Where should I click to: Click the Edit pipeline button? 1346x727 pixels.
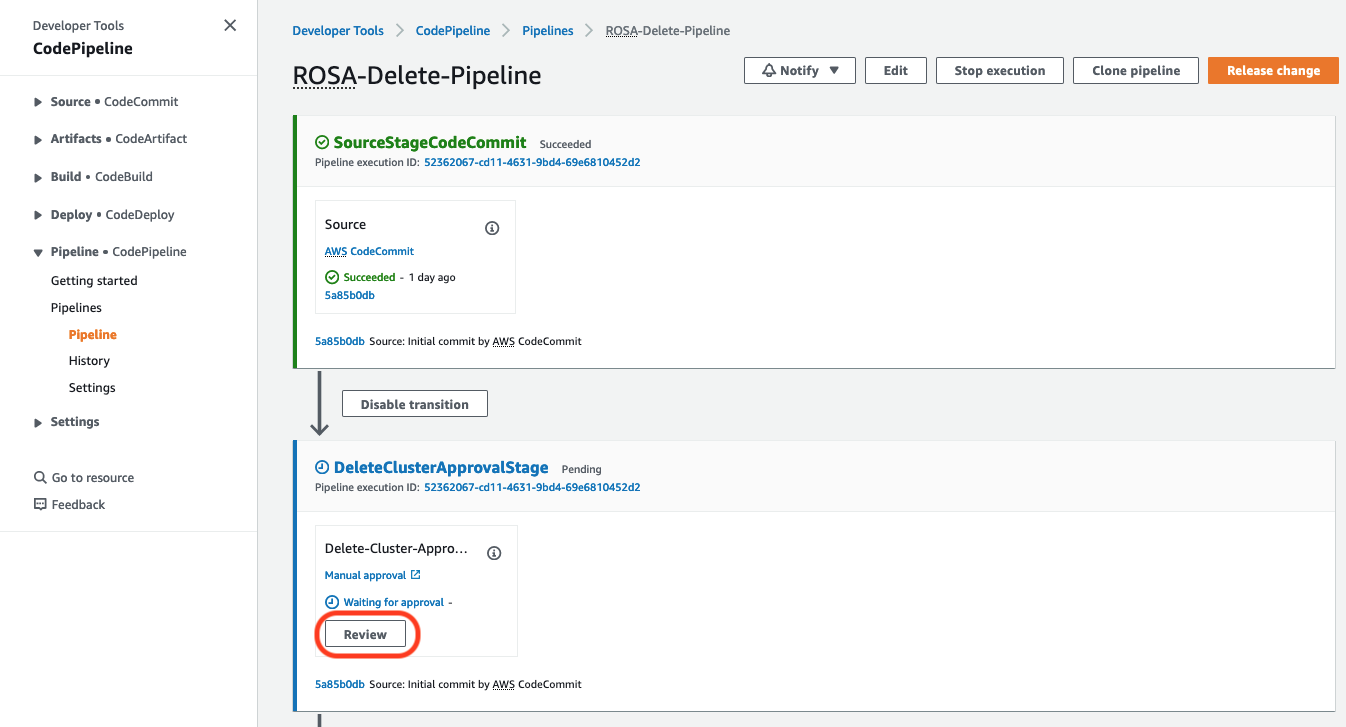[x=896, y=71]
